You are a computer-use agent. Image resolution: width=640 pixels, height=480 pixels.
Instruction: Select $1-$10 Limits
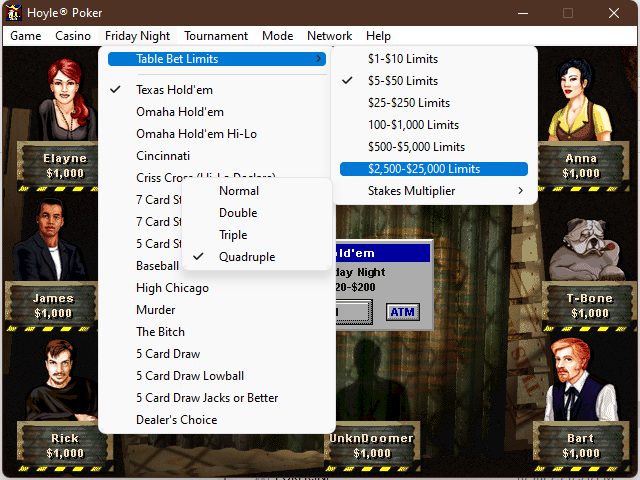click(x=434, y=59)
